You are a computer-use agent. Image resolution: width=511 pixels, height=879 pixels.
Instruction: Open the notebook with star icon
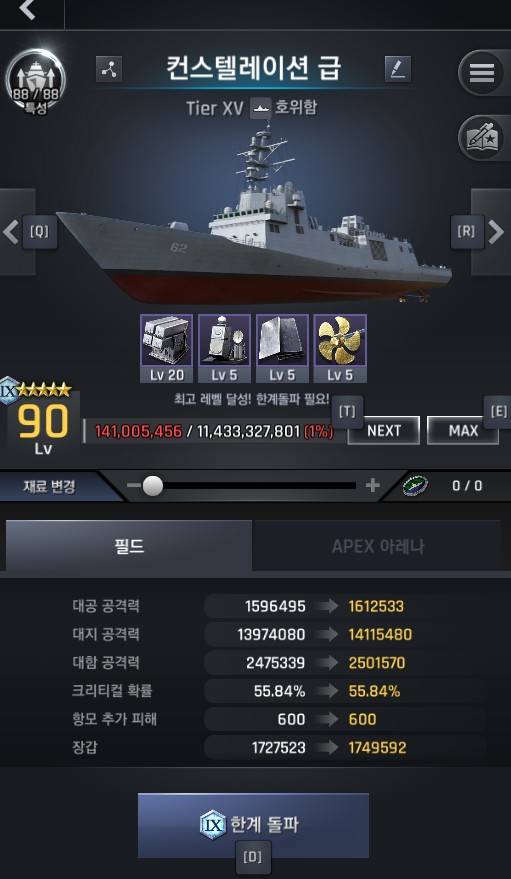[x=481, y=138]
